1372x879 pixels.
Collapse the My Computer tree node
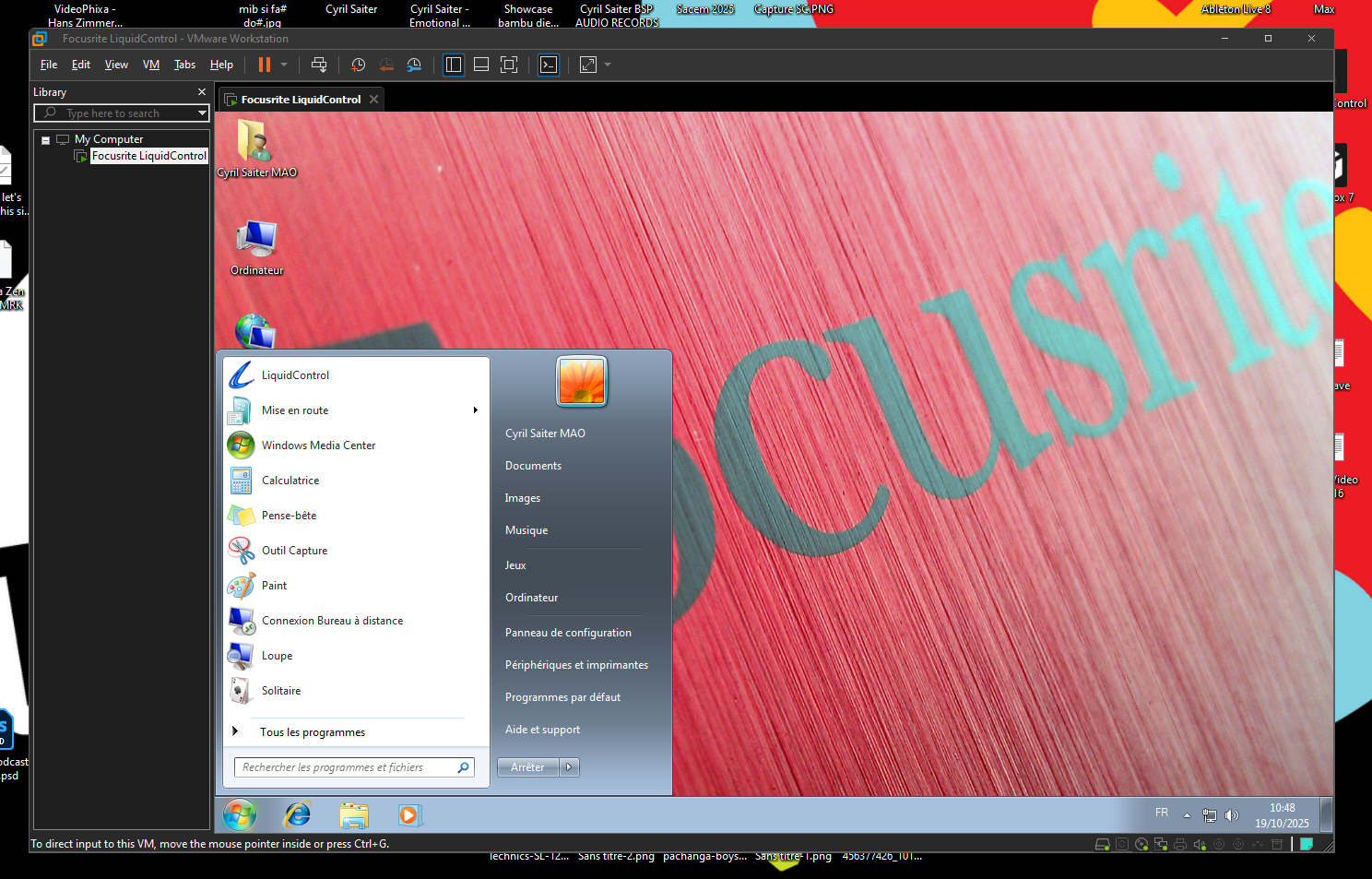(x=45, y=140)
